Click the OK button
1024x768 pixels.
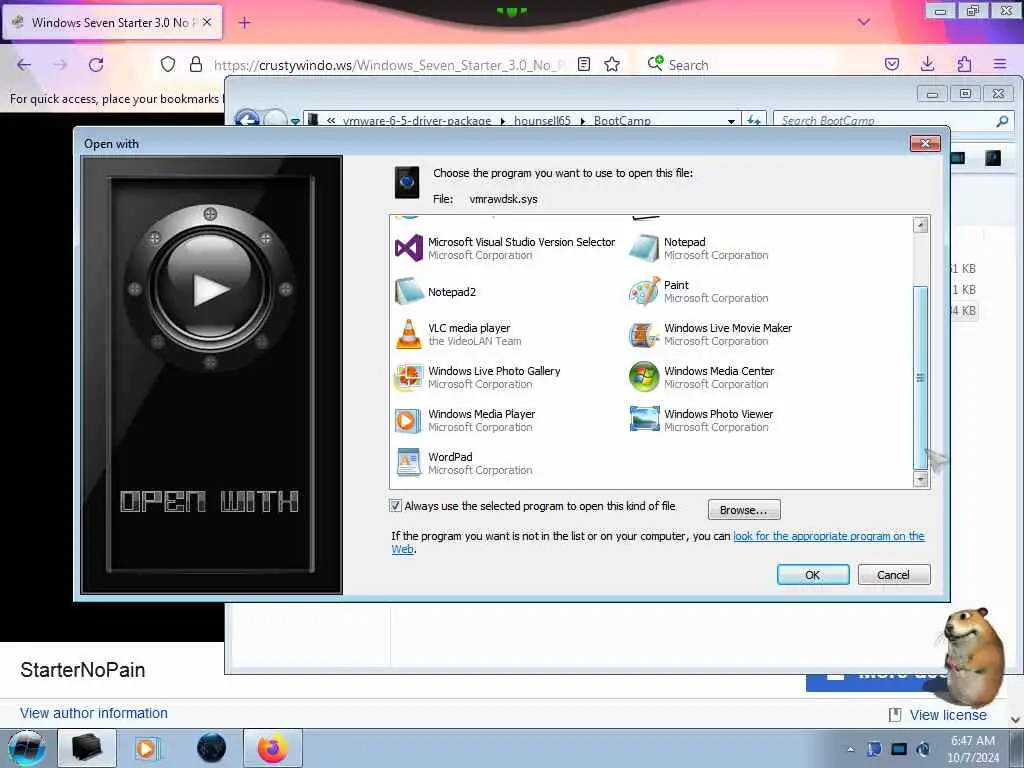coord(813,575)
